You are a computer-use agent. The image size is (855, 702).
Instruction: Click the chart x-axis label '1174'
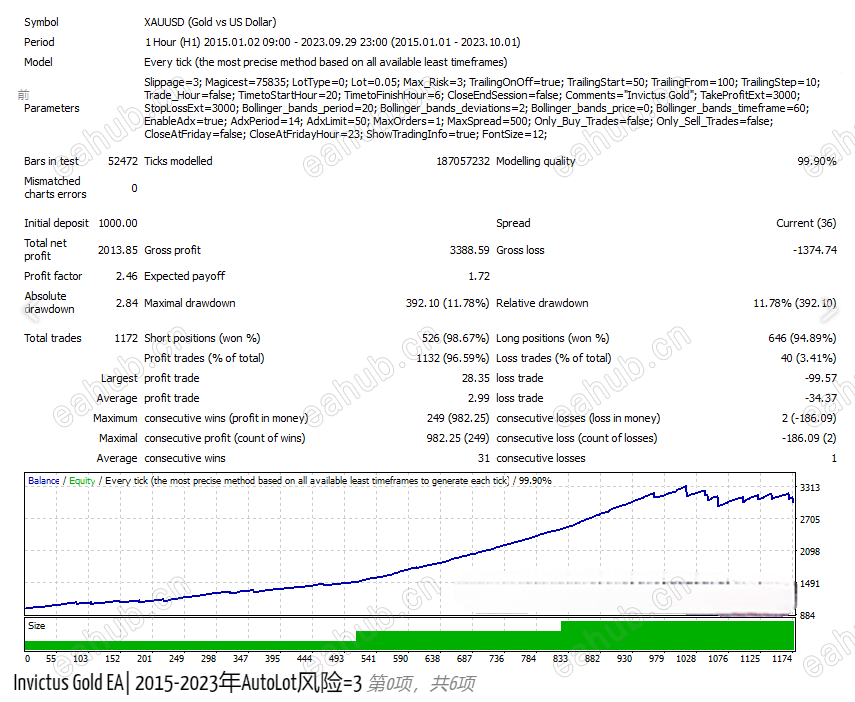coord(782,659)
